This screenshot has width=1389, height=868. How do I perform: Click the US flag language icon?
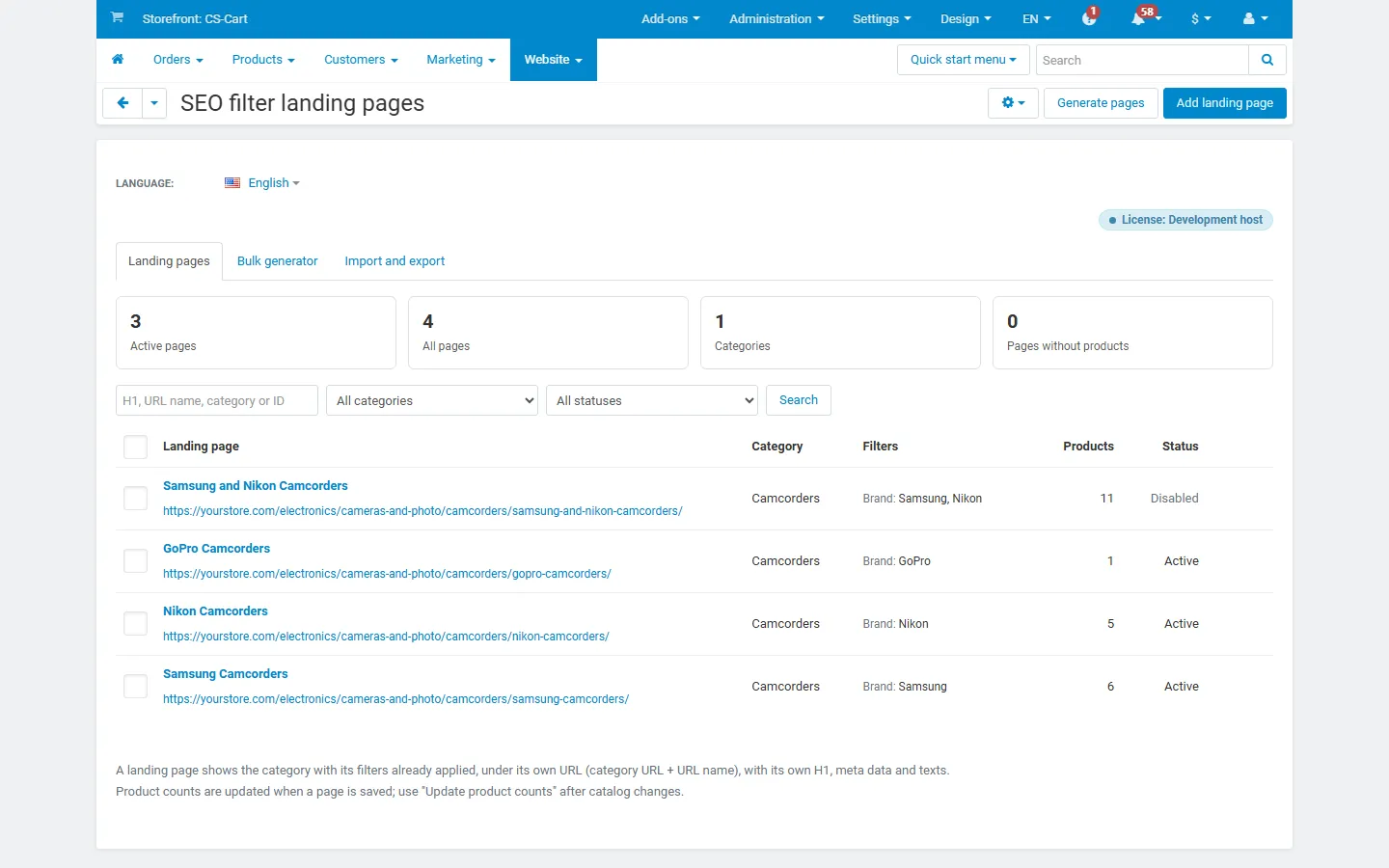coord(232,183)
